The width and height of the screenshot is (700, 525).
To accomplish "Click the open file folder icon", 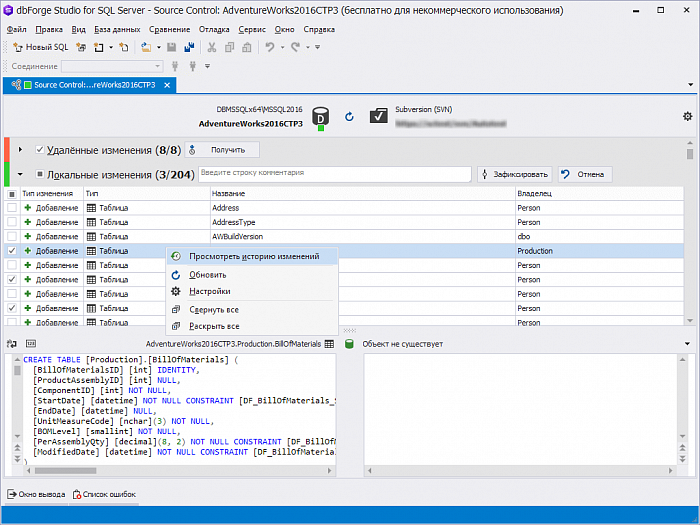I will tap(146, 47).
